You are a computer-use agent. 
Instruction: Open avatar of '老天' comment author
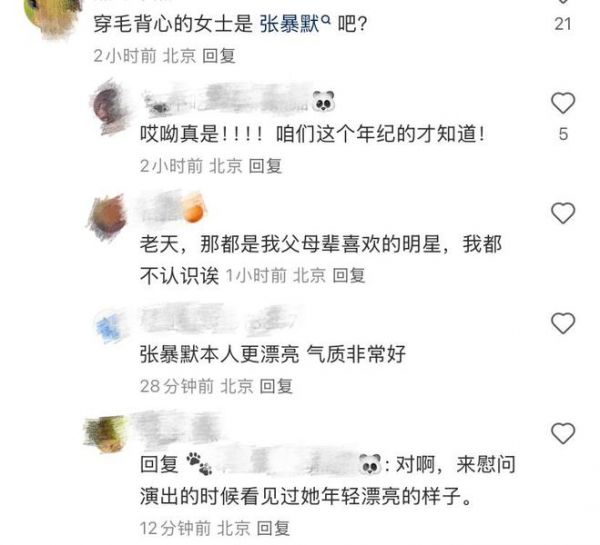click(107, 218)
